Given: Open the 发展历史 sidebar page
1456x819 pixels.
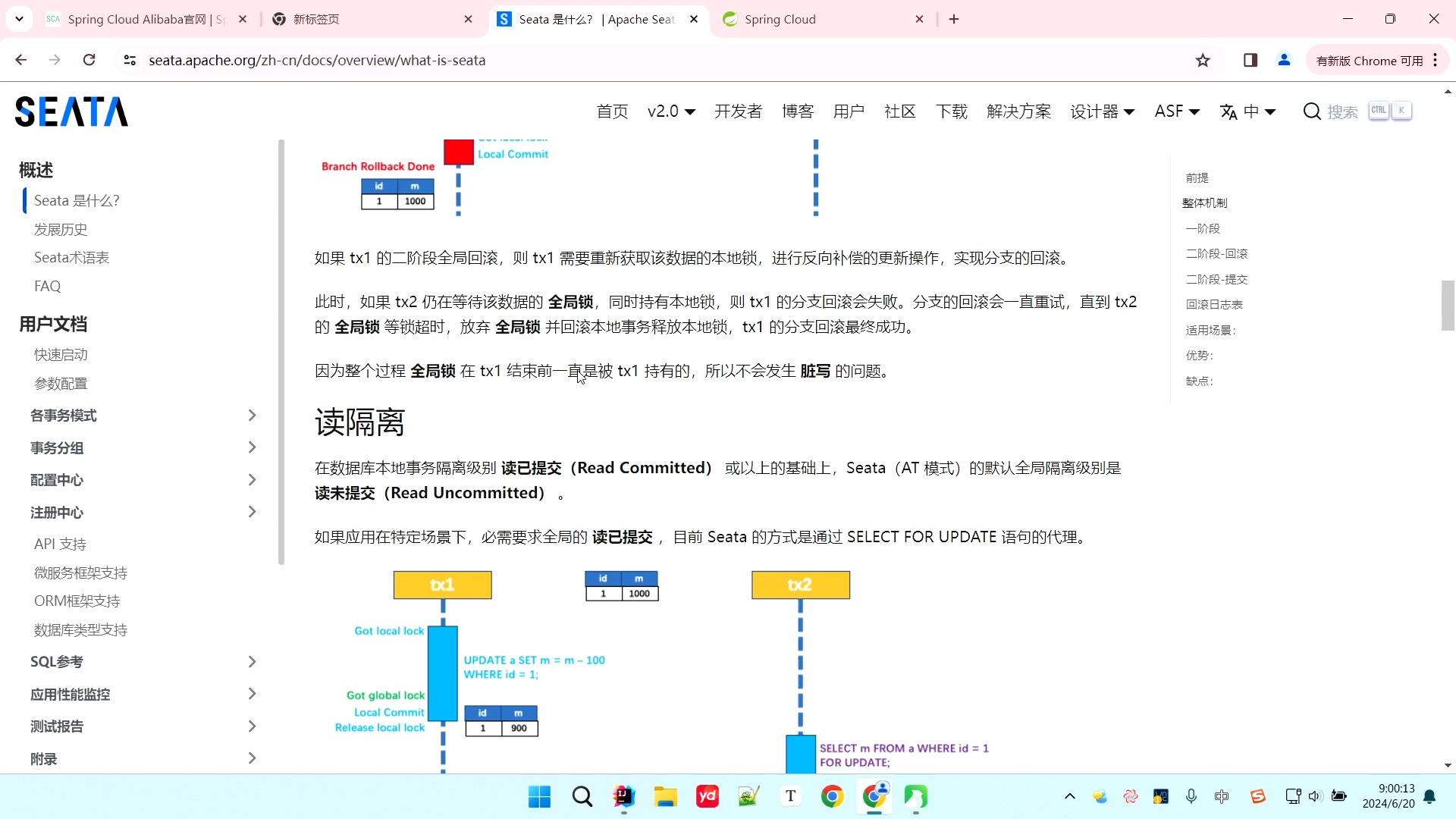Looking at the screenshot, I should (x=61, y=229).
